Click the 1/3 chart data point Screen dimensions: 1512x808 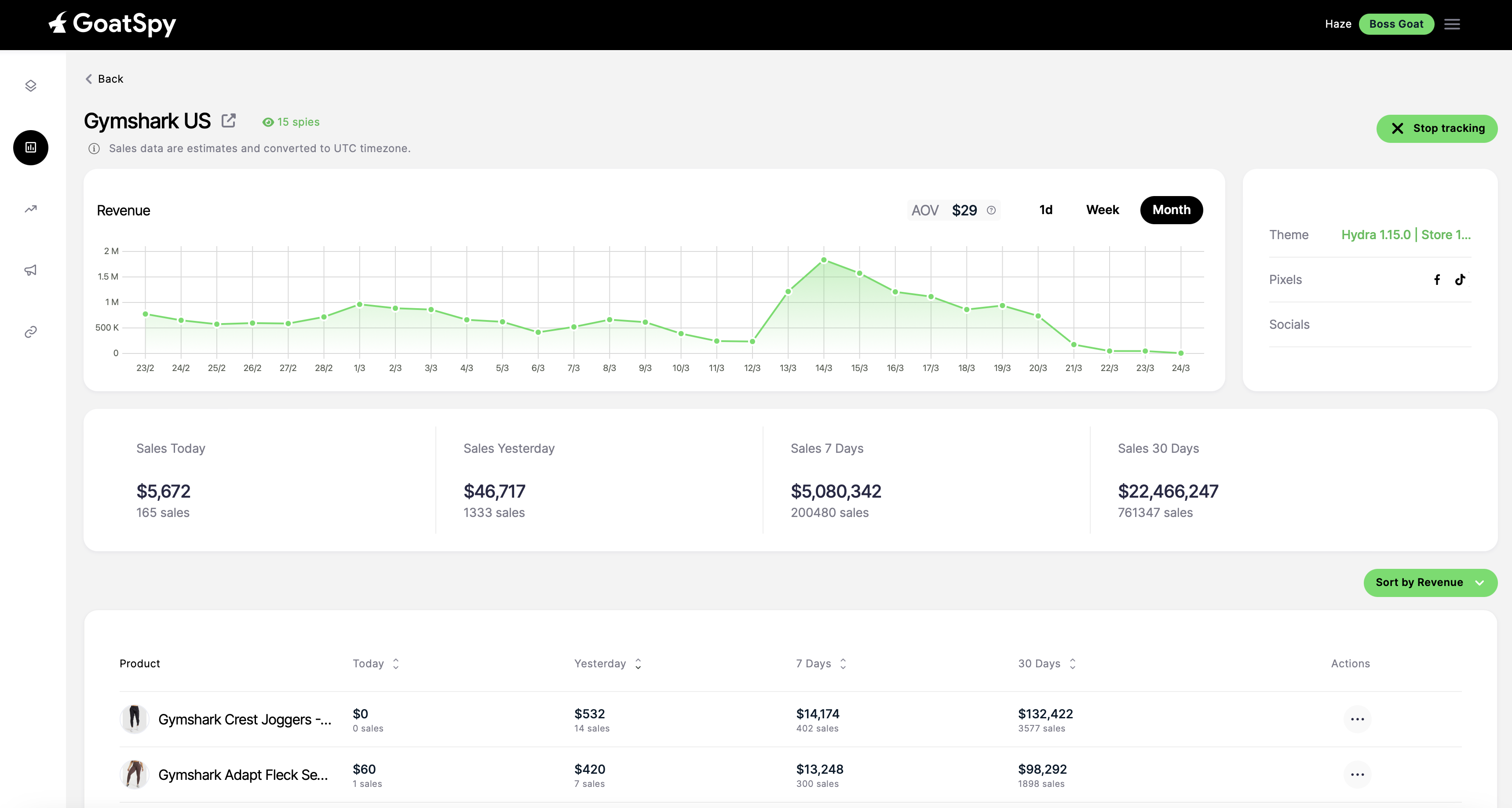coord(359,305)
